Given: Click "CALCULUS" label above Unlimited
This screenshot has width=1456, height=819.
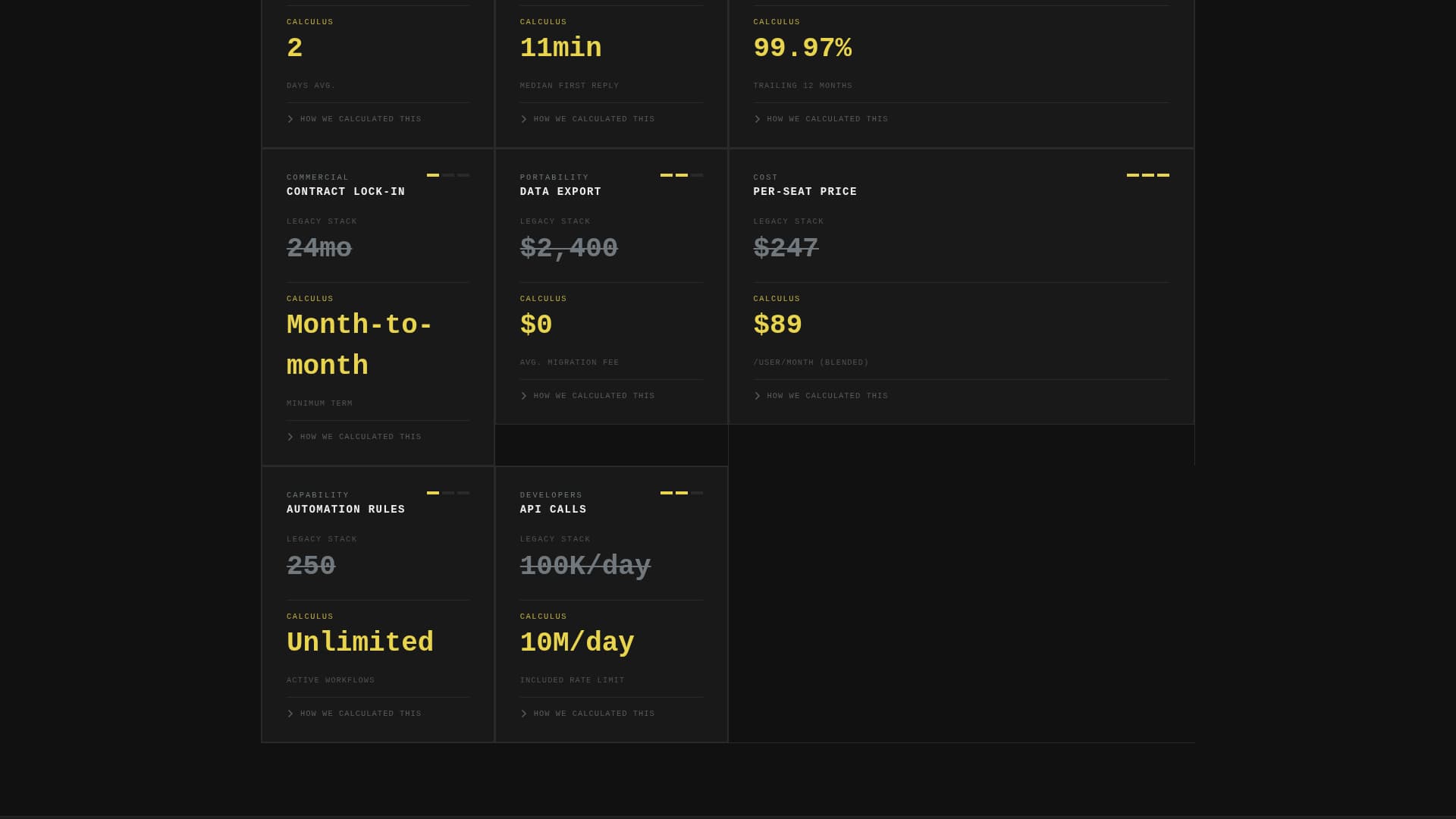Looking at the screenshot, I should click(x=310, y=617).
